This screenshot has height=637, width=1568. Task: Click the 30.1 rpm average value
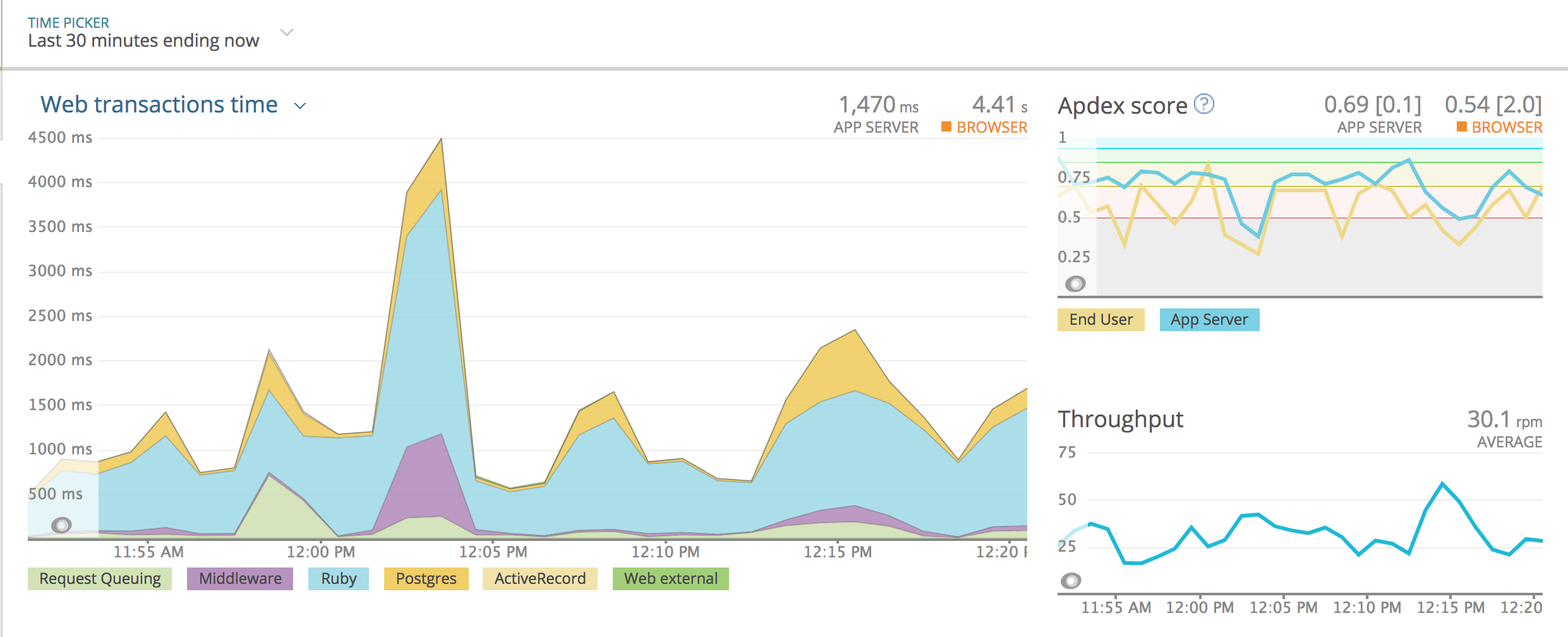pos(1504,420)
